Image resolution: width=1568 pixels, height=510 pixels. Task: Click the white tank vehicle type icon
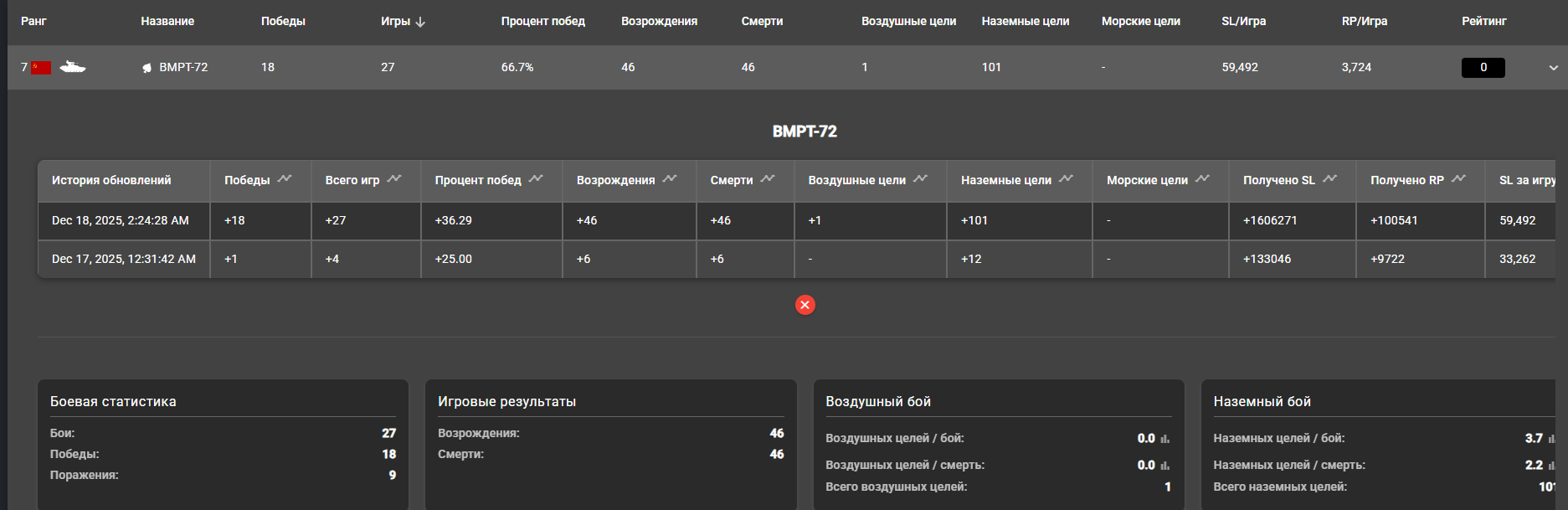73,67
